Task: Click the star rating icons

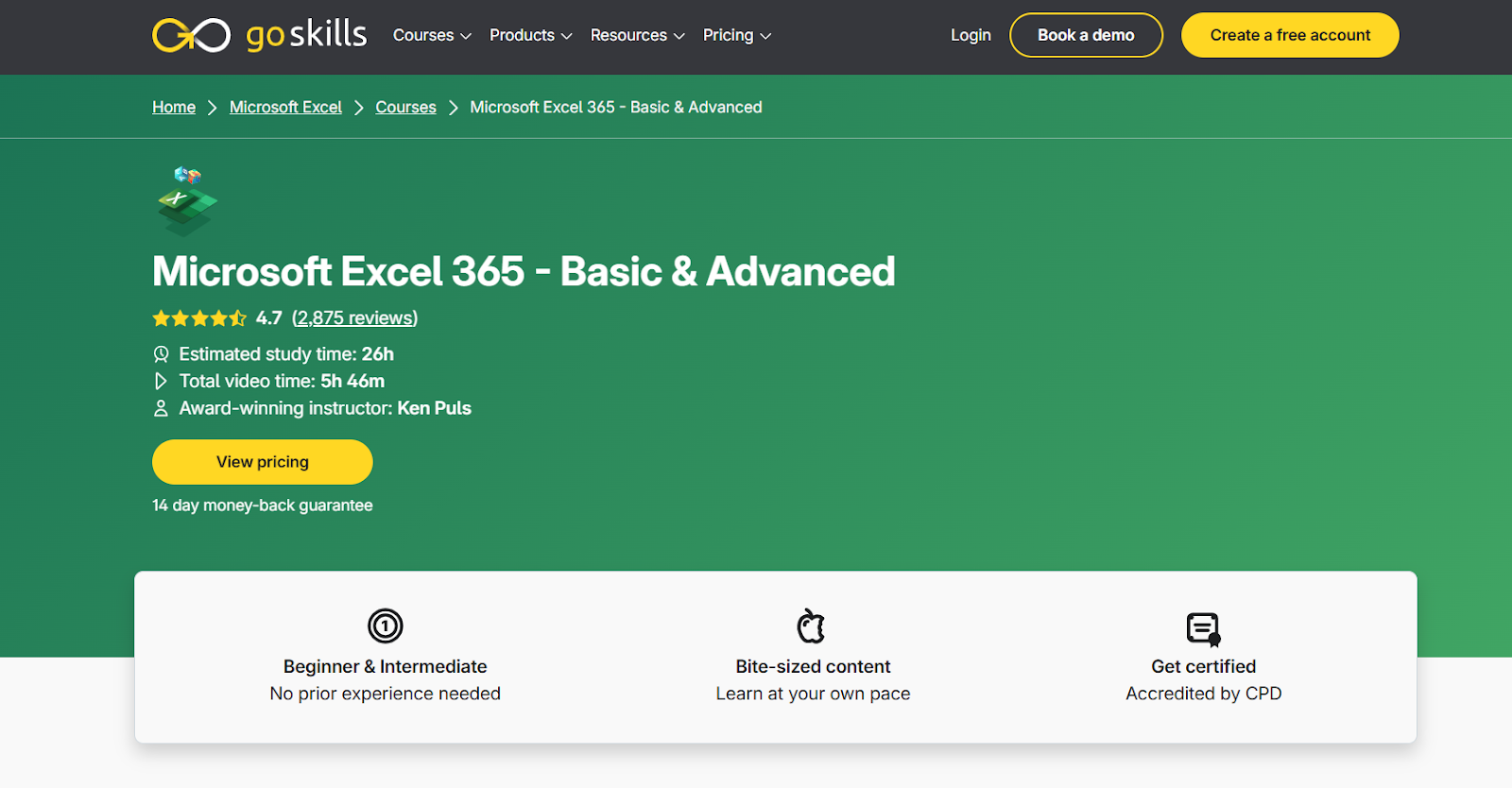Action: coord(199,318)
